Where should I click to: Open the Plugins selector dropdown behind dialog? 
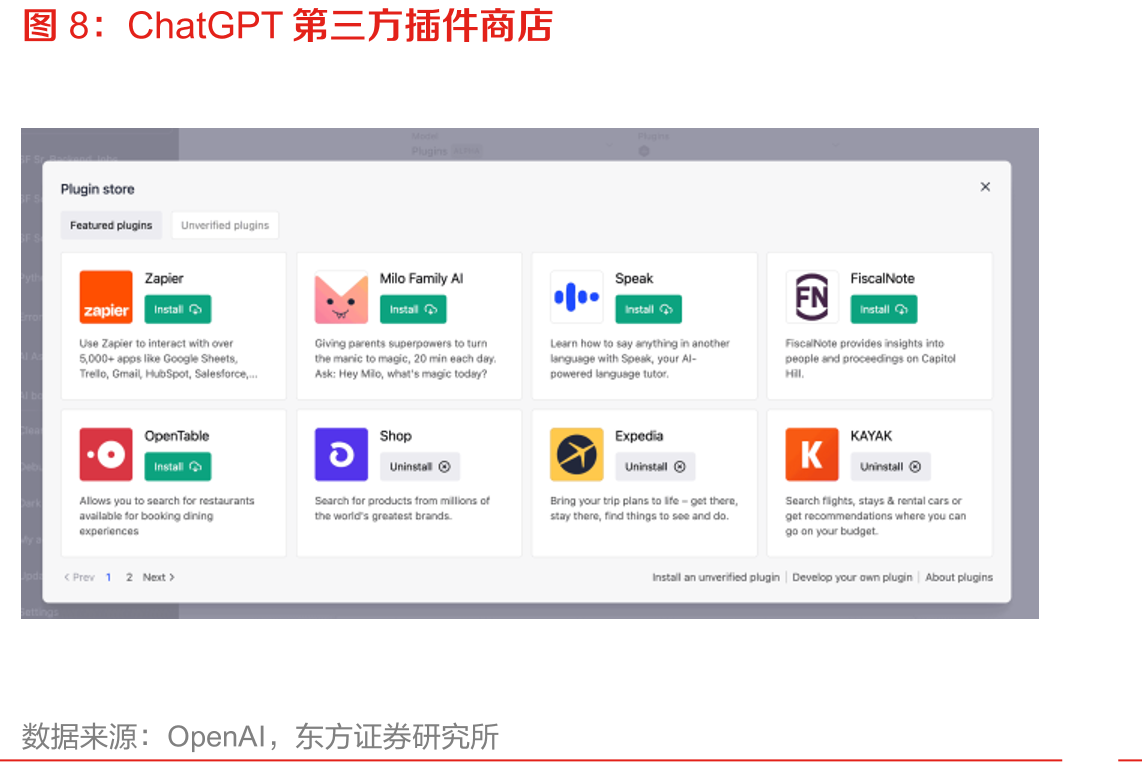coord(739,146)
